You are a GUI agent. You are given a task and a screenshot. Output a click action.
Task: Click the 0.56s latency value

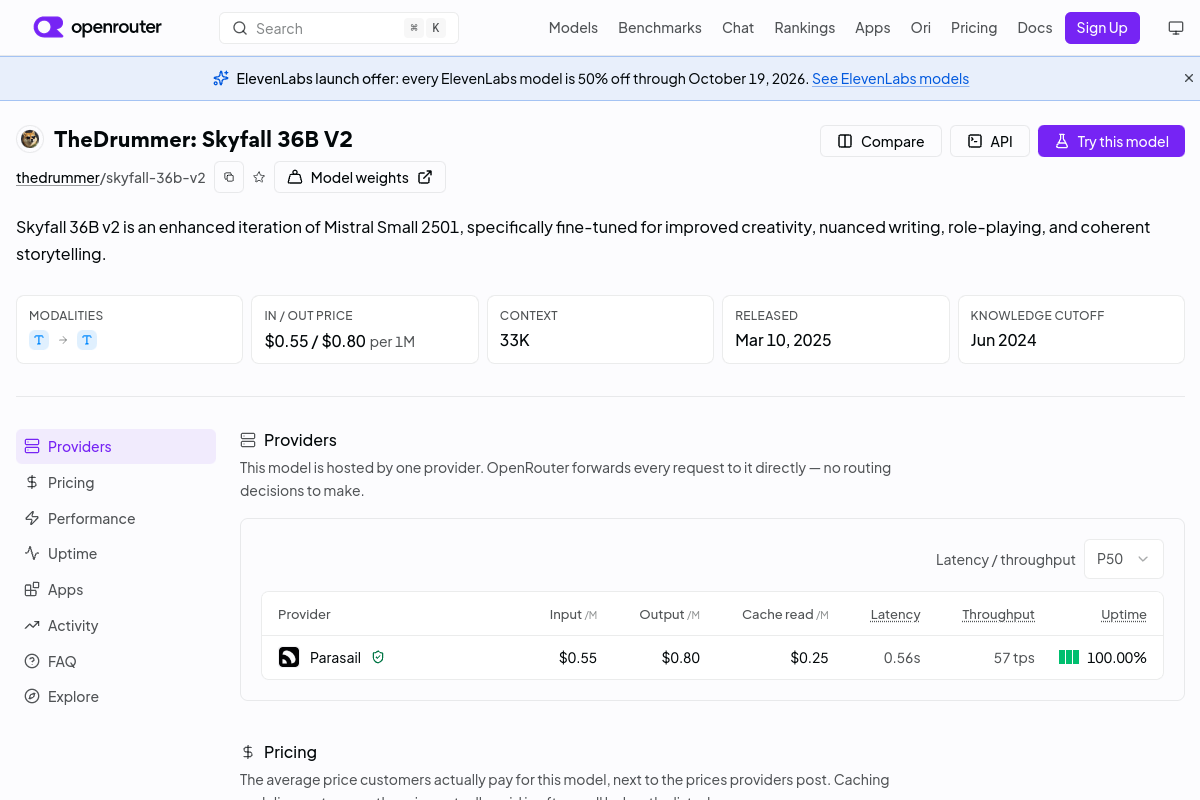click(x=902, y=658)
